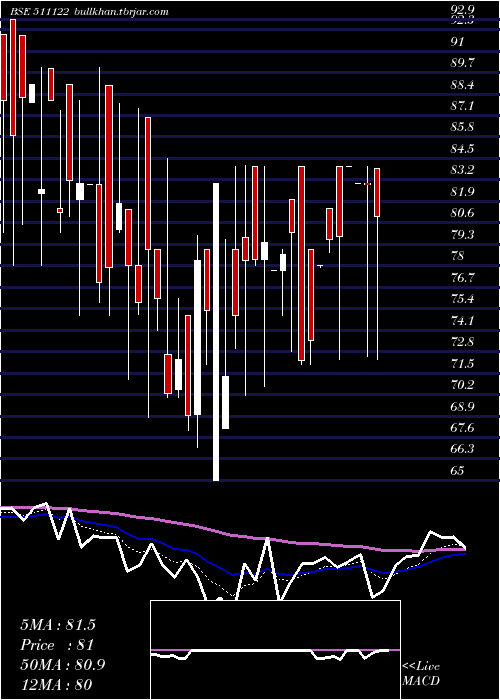500x700 pixels.
Task: Click the 66.3 price axis label
Action: 462,449
